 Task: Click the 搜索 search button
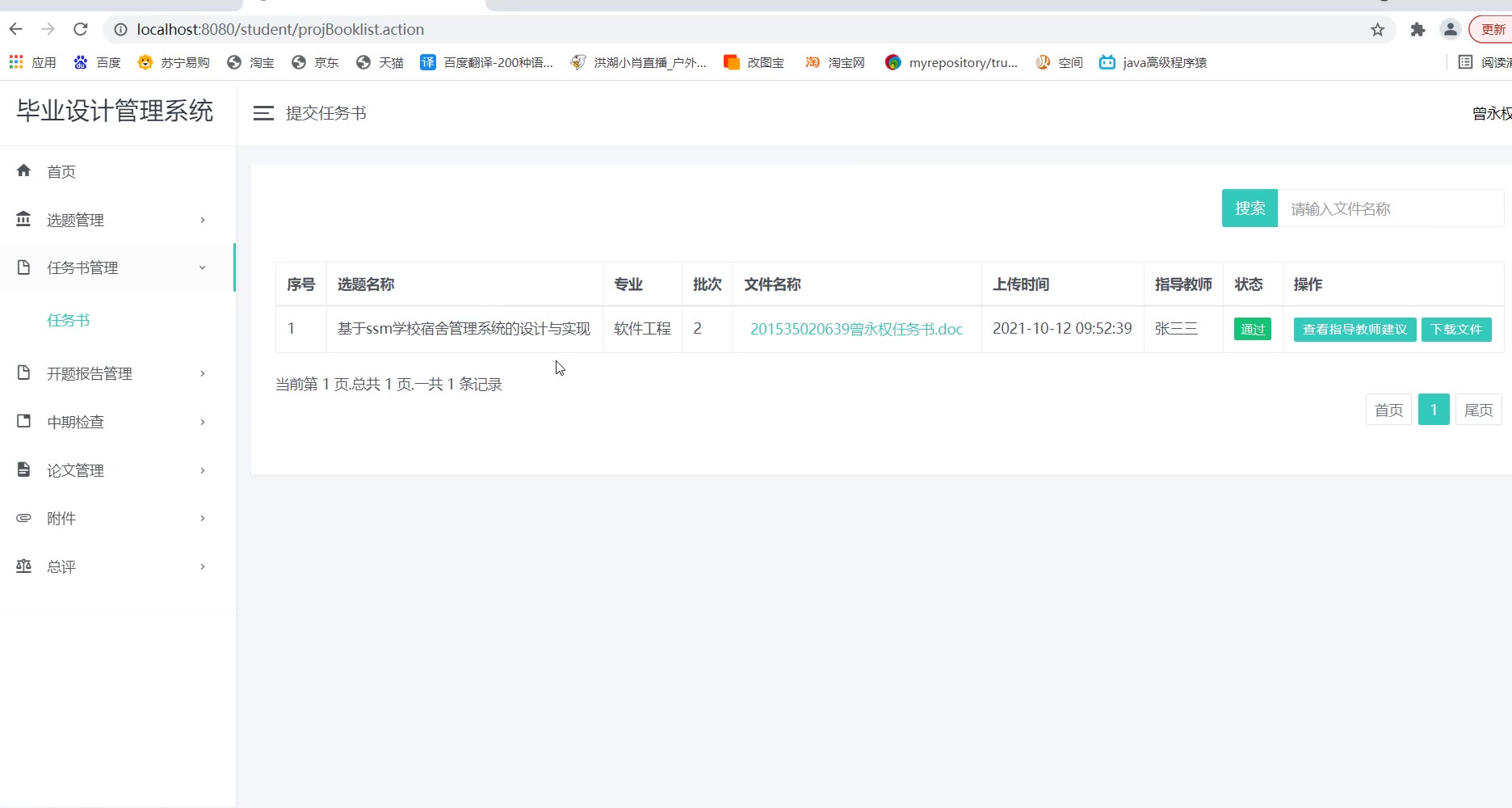tap(1249, 208)
